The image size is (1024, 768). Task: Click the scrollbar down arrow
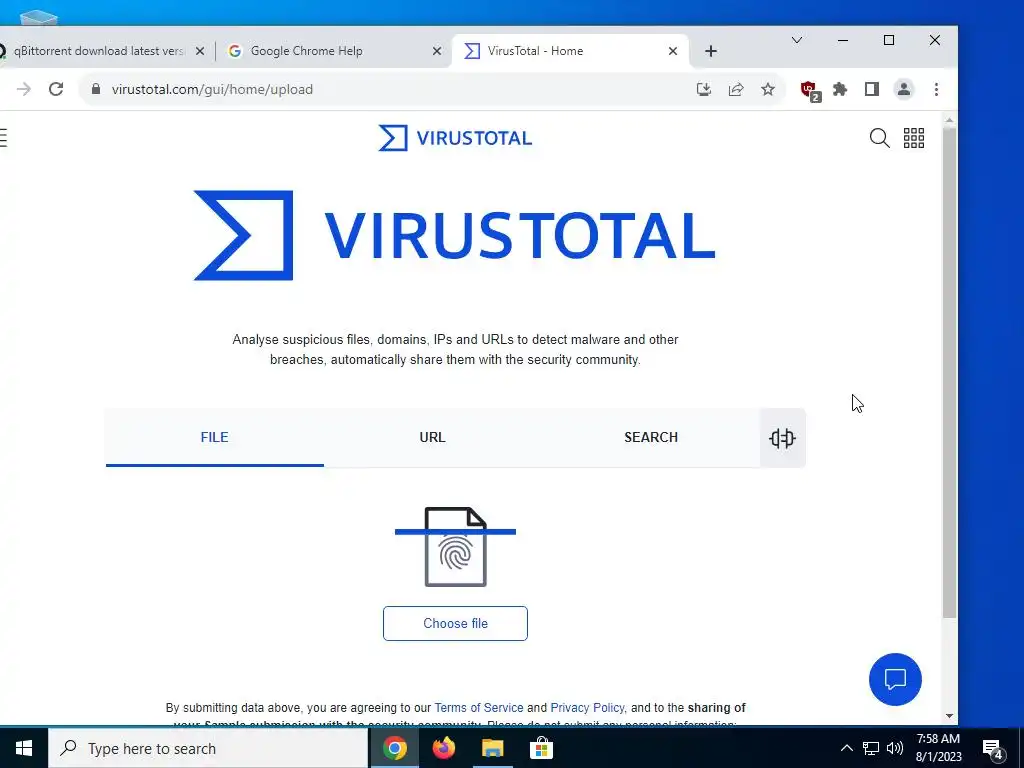coord(950,716)
